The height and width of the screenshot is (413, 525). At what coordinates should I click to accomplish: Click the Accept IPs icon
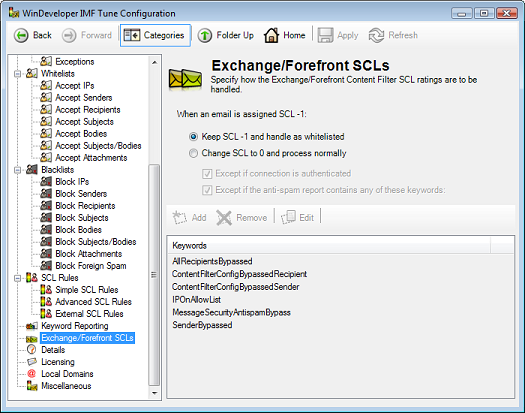pyautogui.click(x=46, y=85)
